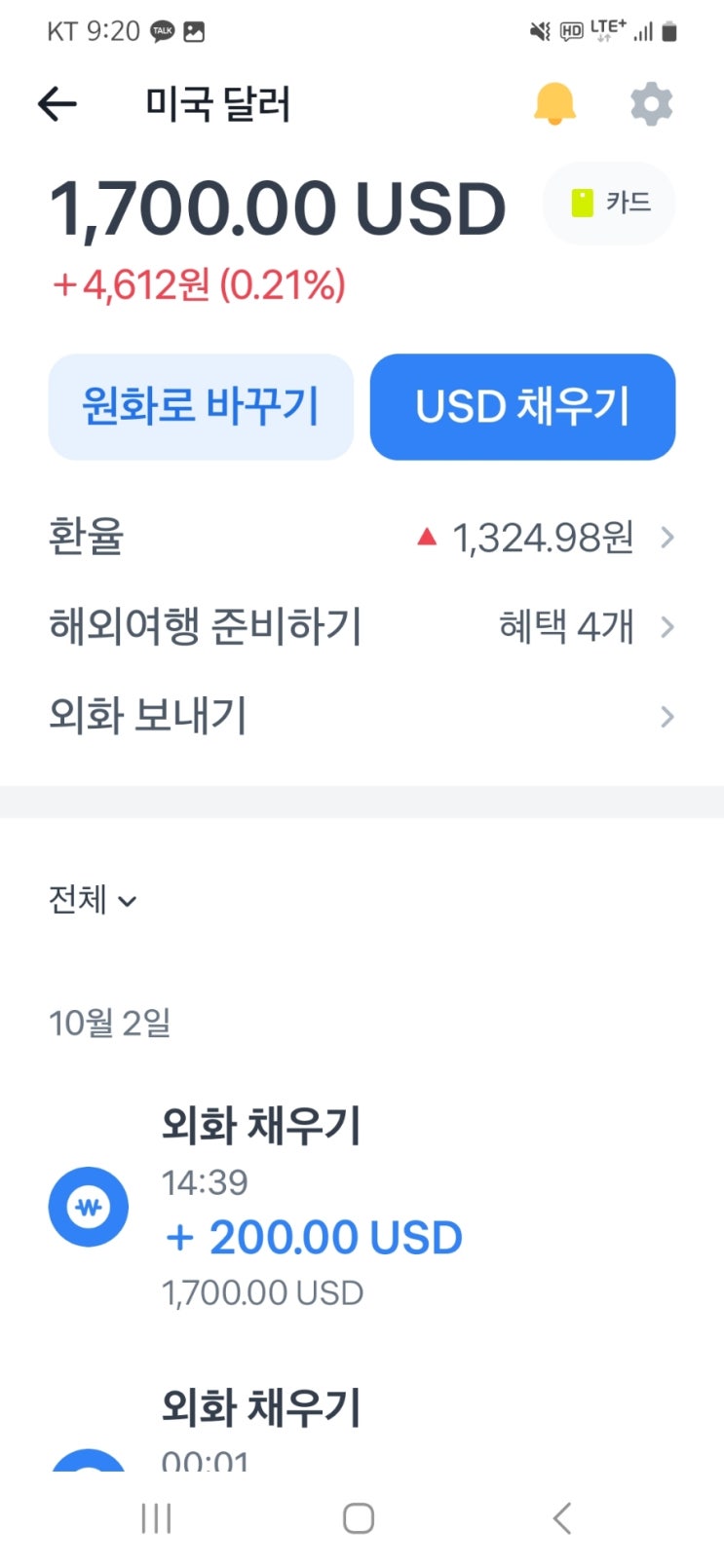
Task: Tap the 1,700.00 USD balance amount
Action: (278, 208)
